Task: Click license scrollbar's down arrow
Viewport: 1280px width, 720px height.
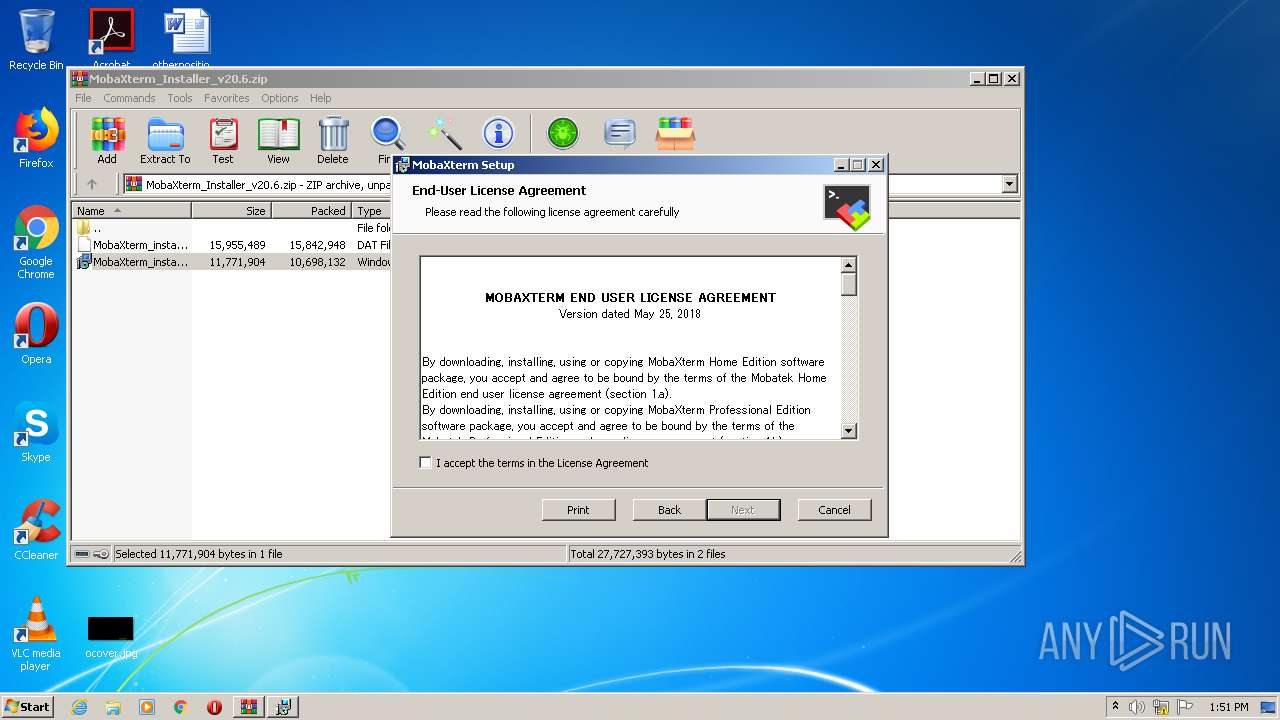Action: (848, 431)
